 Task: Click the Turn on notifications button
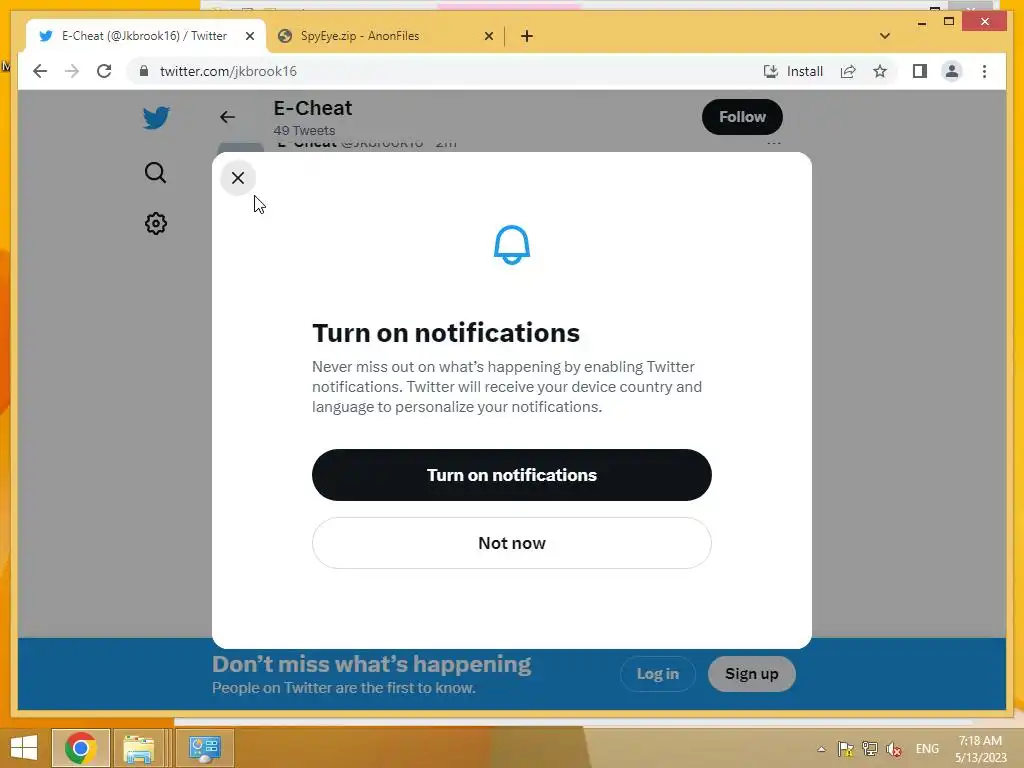click(511, 475)
